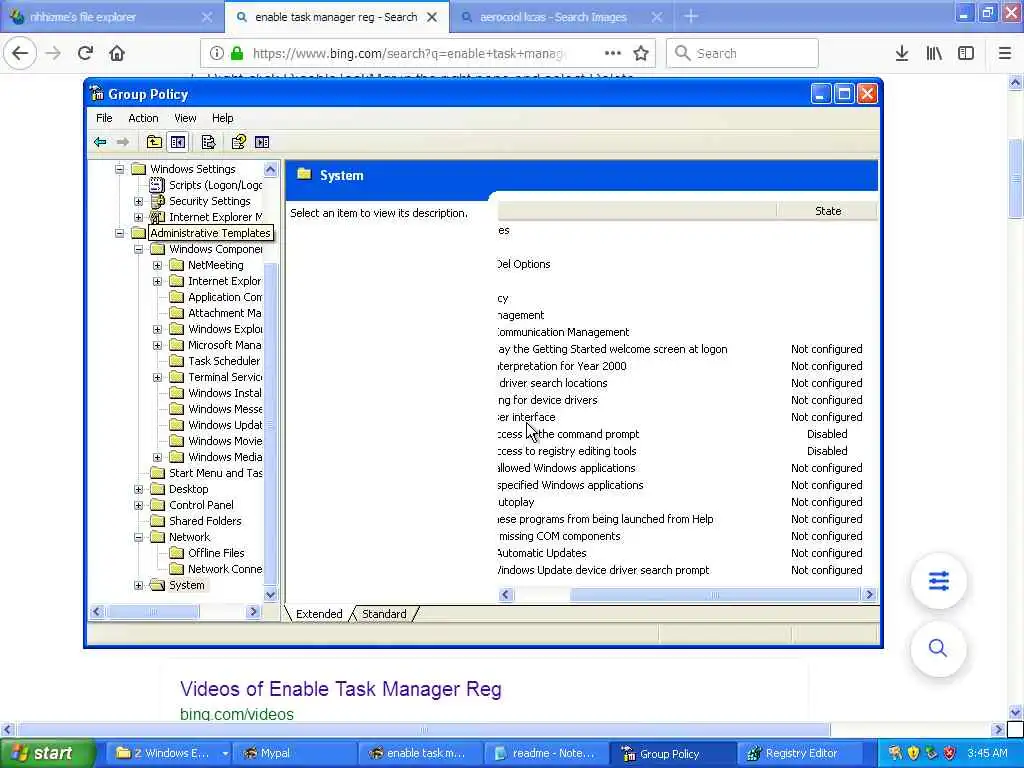1024x768 pixels.
Task: Open the browser hamburger menu
Action: [x=1004, y=53]
